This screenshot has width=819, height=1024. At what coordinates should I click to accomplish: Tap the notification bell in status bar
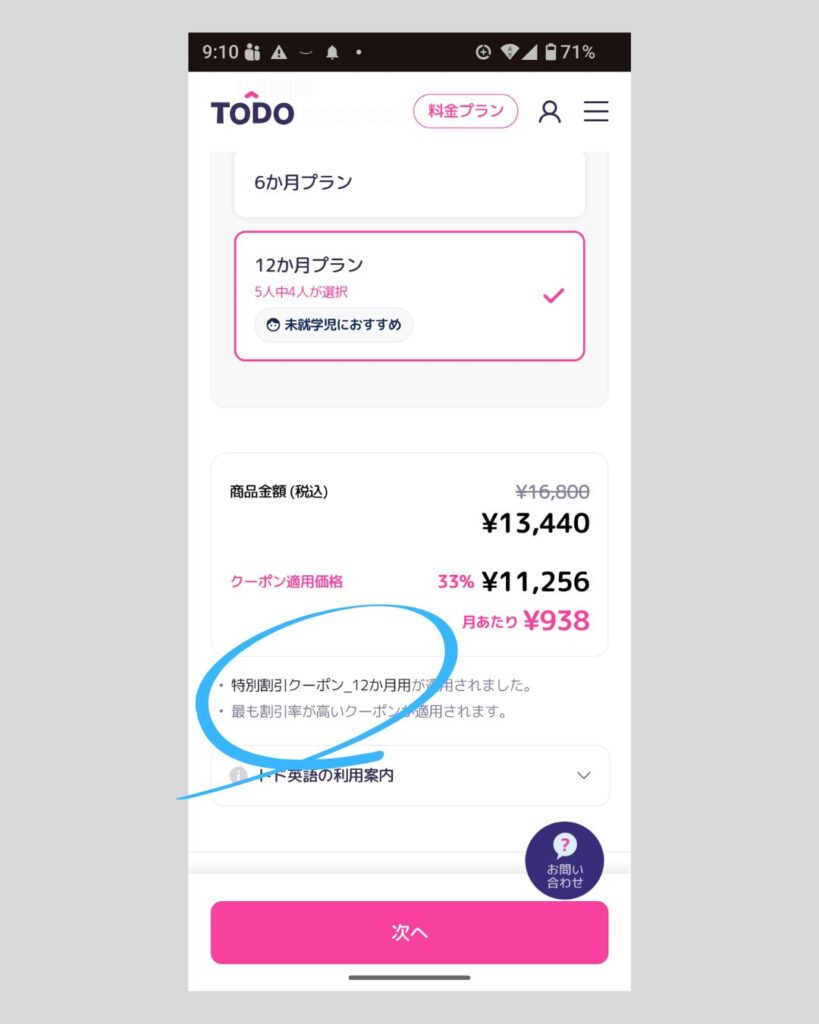(332, 52)
